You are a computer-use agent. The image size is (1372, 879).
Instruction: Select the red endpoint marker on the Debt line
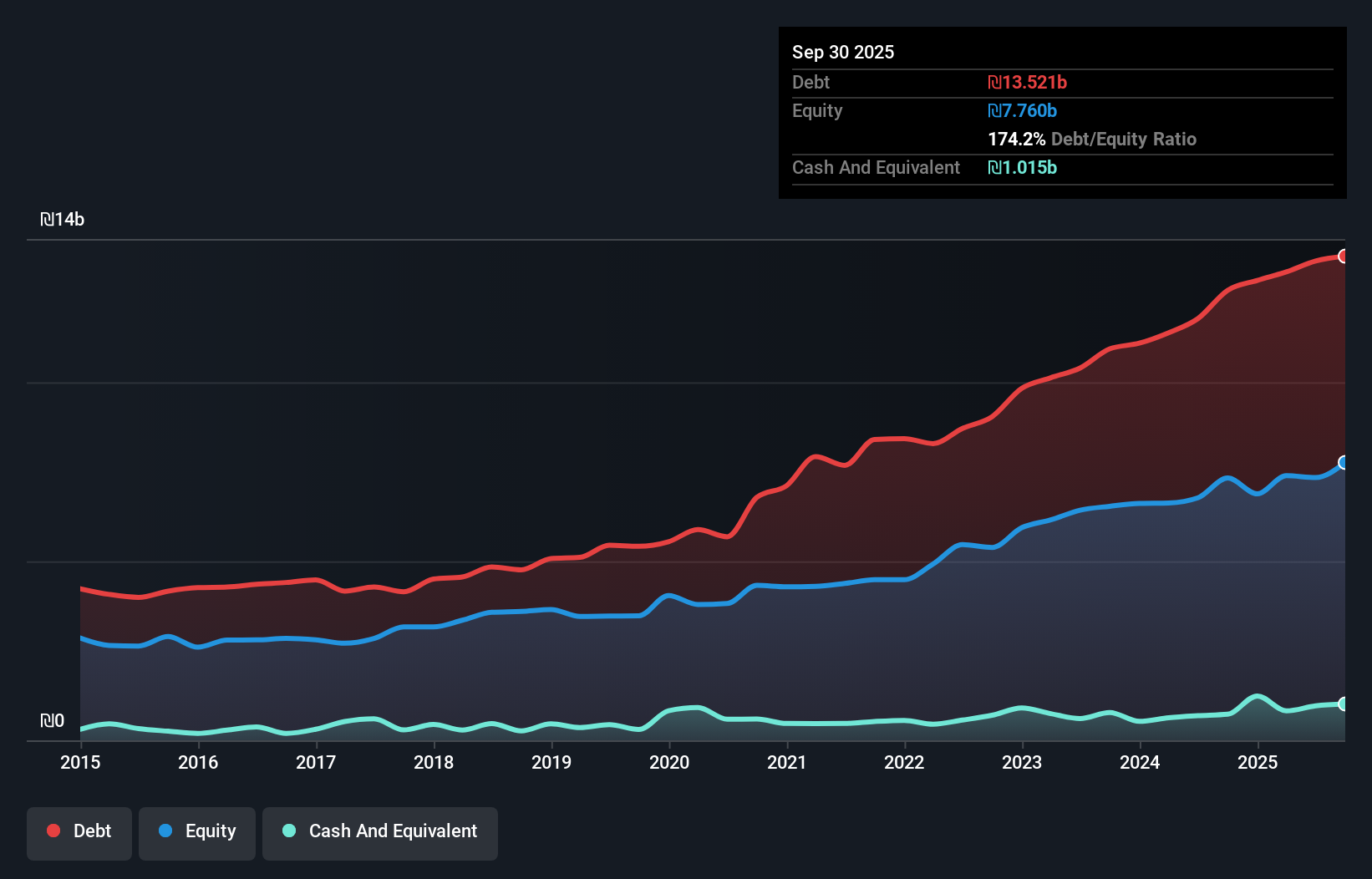(1344, 257)
